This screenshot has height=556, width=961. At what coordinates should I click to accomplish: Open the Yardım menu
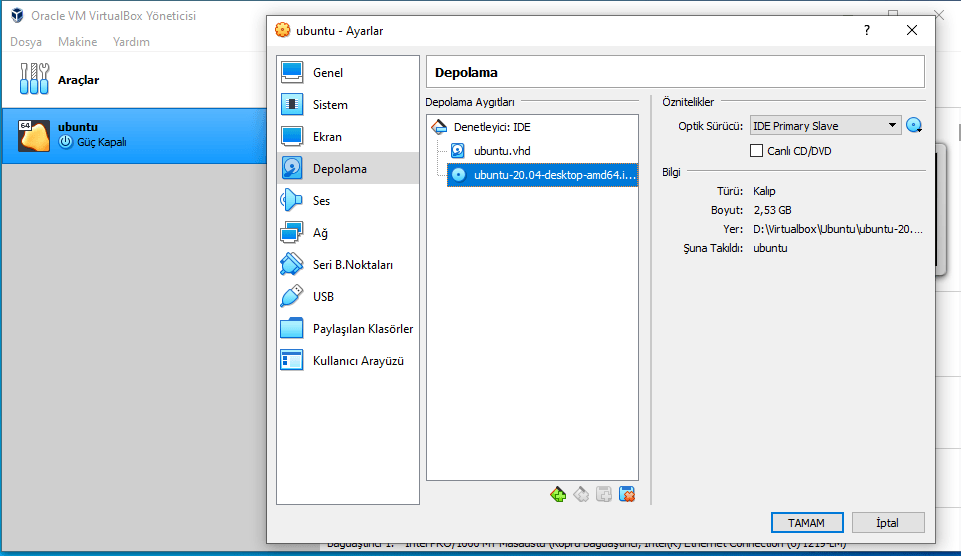[131, 42]
